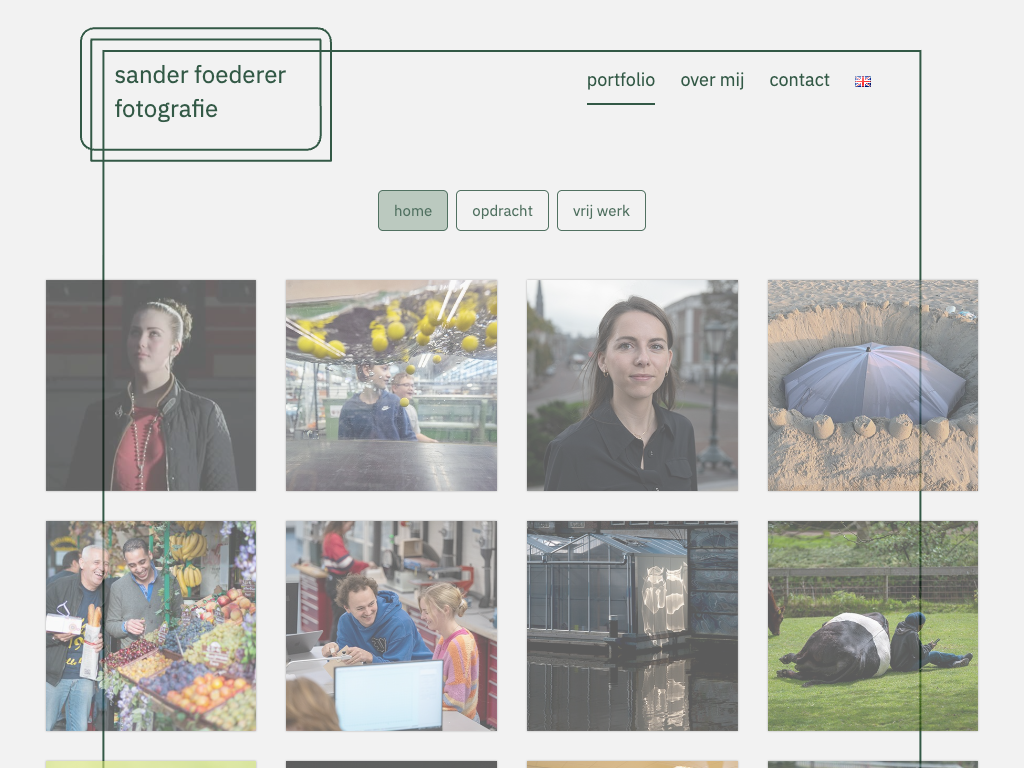The image size is (1024, 768).
Task: Open the partially visible dark grey thumbnail
Action: (x=391, y=764)
